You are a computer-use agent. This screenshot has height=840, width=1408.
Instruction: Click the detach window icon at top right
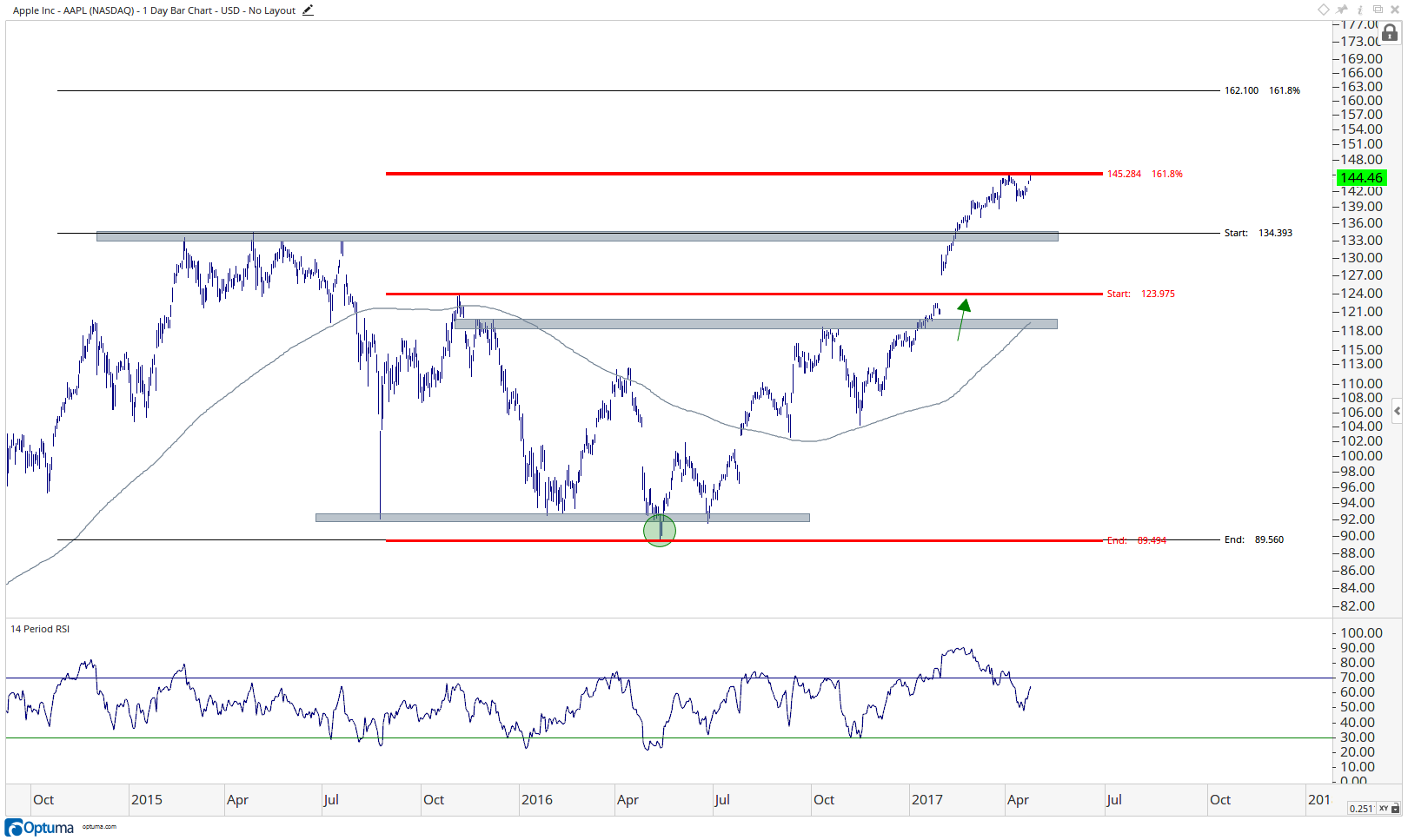click(1378, 10)
